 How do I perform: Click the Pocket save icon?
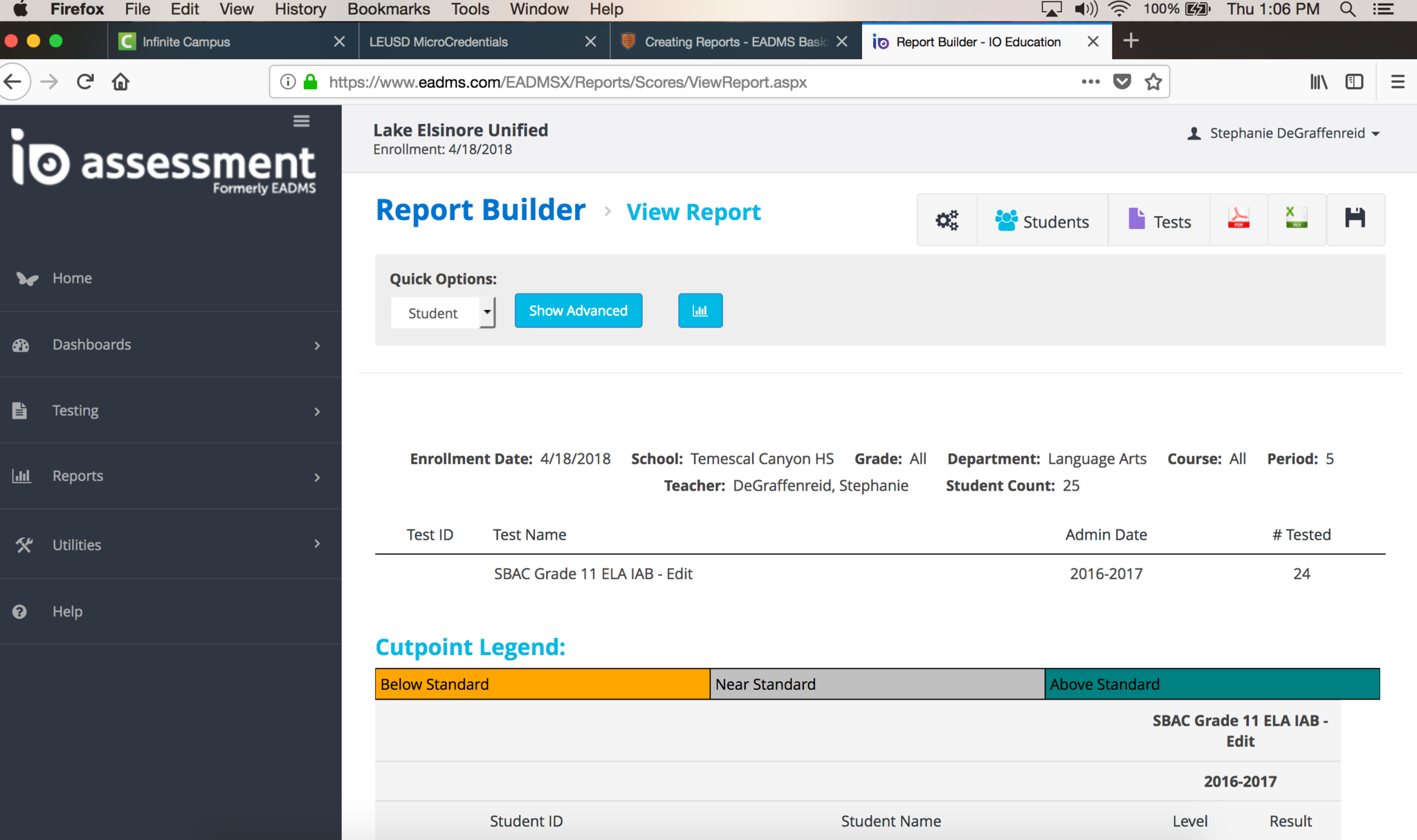(1122, 82)
